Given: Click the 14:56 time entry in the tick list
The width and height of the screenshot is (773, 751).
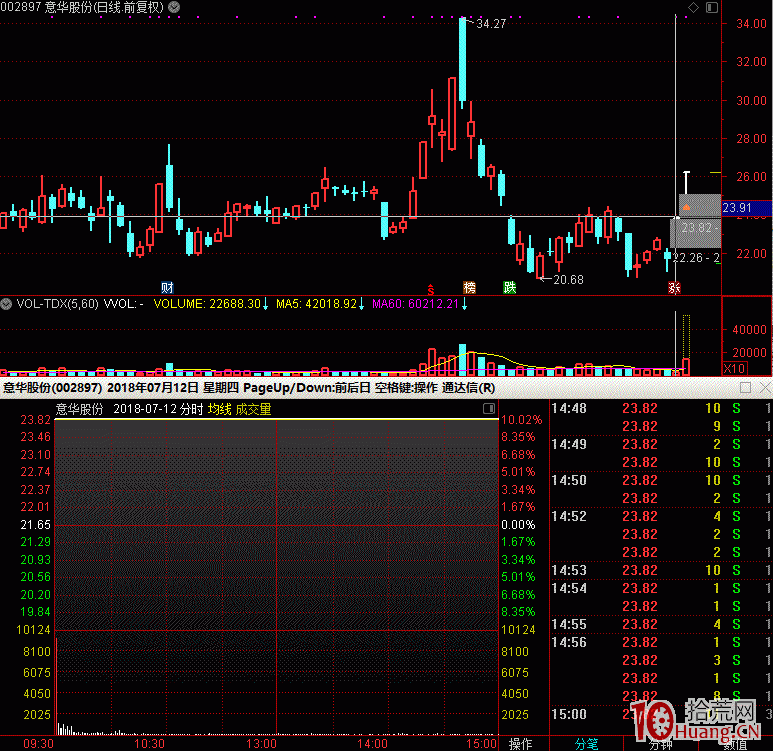Looking at the screenshot, I should point(569,642).
